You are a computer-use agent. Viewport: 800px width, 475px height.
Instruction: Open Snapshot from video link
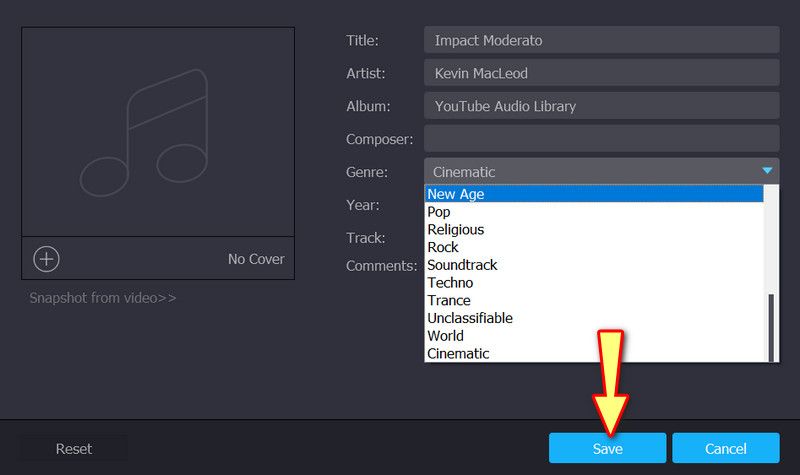coord(103,298)
